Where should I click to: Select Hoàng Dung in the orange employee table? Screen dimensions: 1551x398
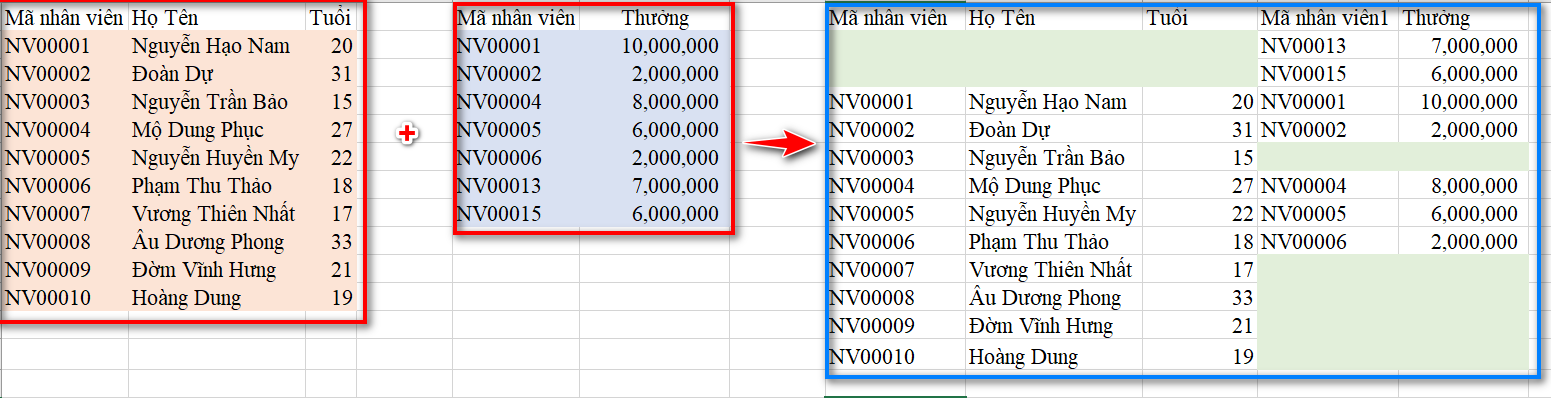click(186, 298)
